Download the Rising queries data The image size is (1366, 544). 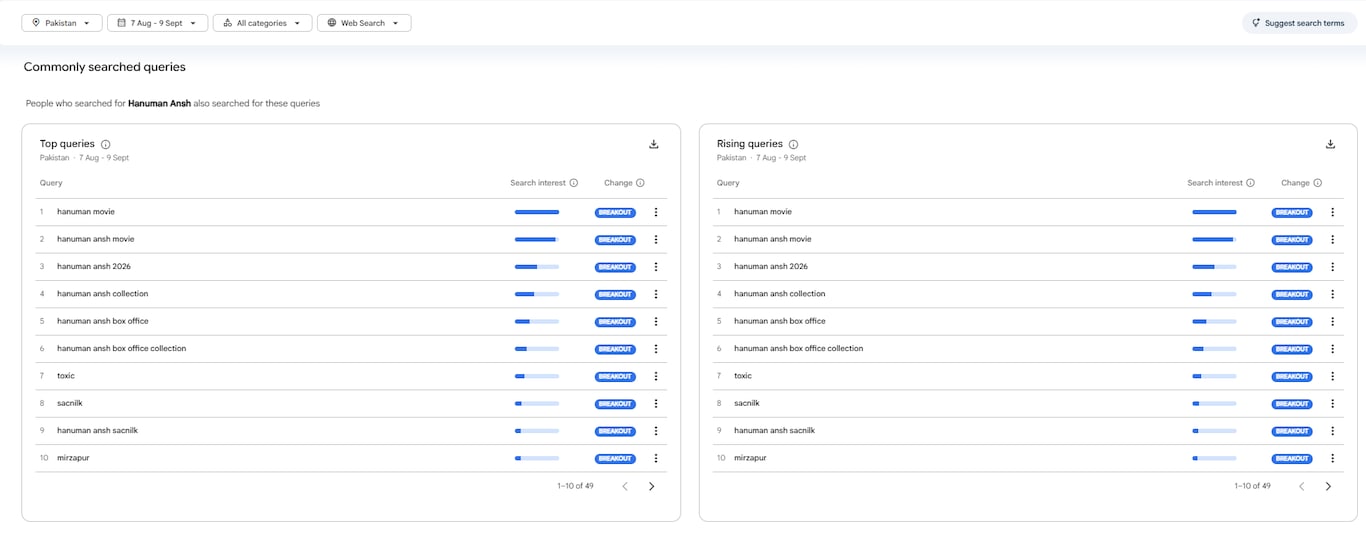coord(1331,144)
